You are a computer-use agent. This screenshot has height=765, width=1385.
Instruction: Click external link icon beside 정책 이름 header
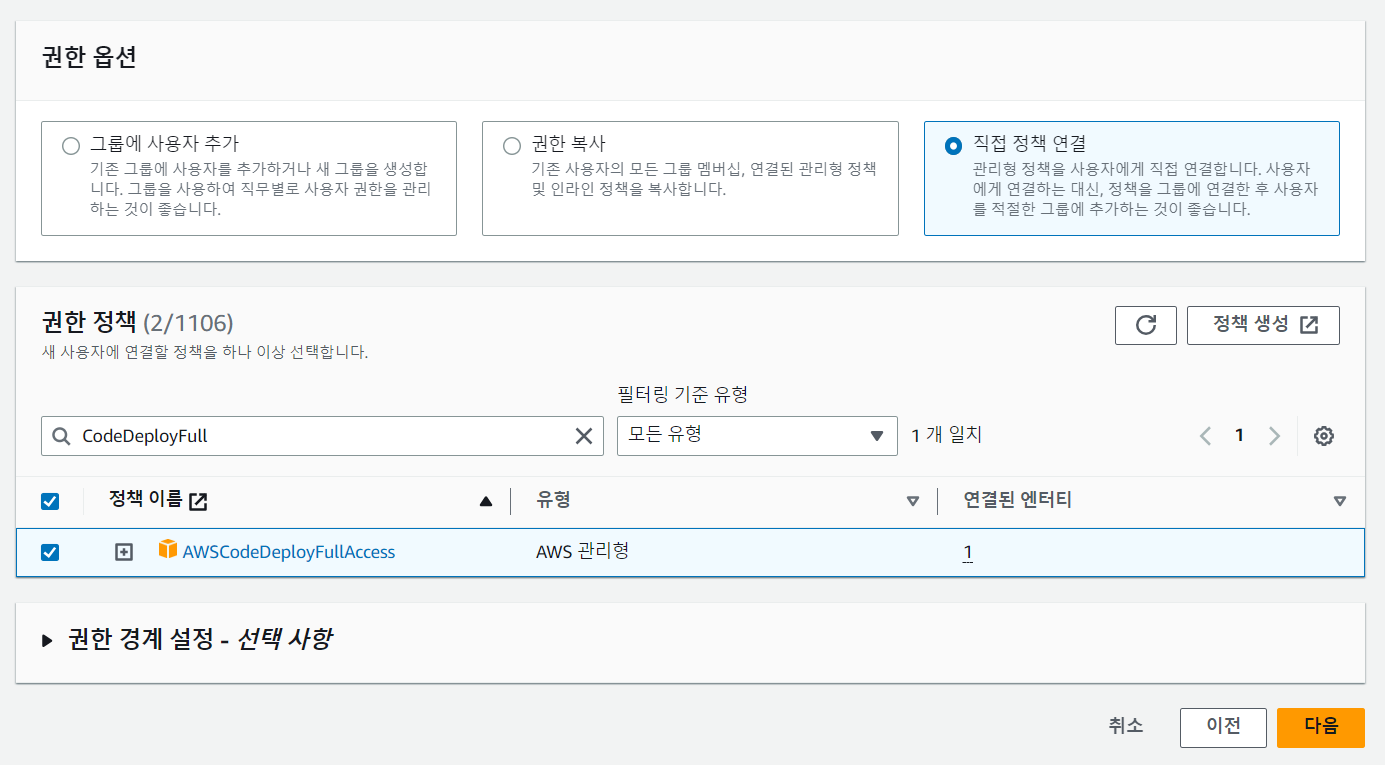tap(198, 501)
